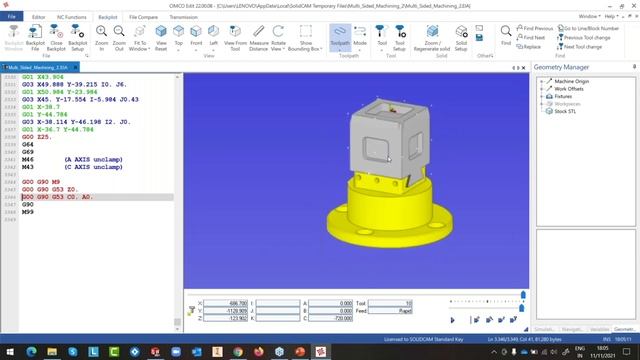The width and height of the screenshot is (640, 360).
Task: Open Google Chrome from taskbar
Action: pyautogui.click(x=238, y=351)
